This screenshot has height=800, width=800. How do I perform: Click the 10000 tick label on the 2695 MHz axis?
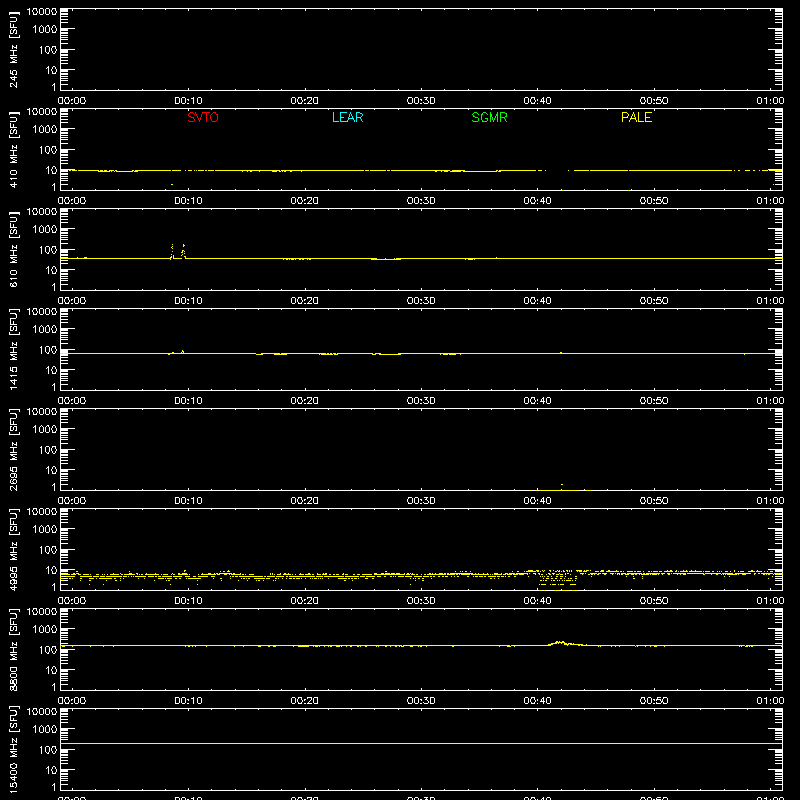pyautogui.click(x=42, y=412)
